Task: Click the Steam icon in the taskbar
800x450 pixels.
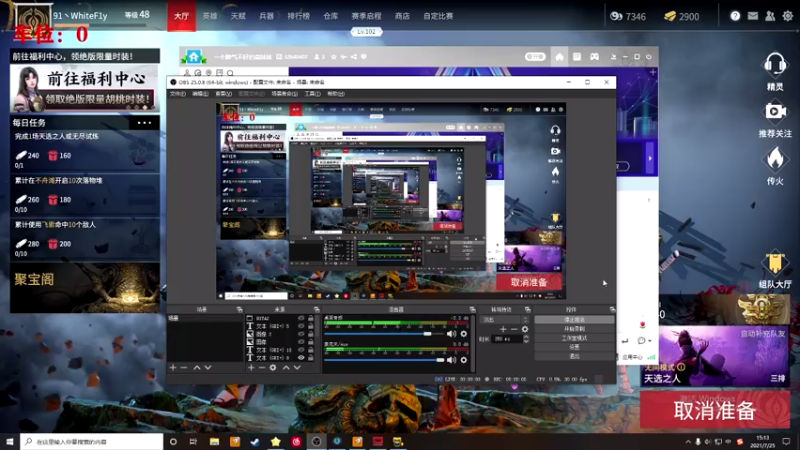Action: (255, 441)
